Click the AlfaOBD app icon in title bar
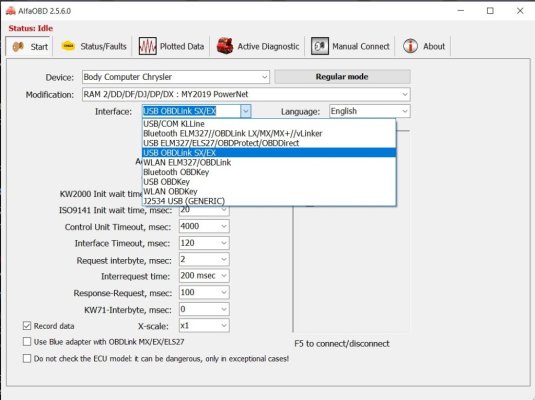 pos(11,11)
